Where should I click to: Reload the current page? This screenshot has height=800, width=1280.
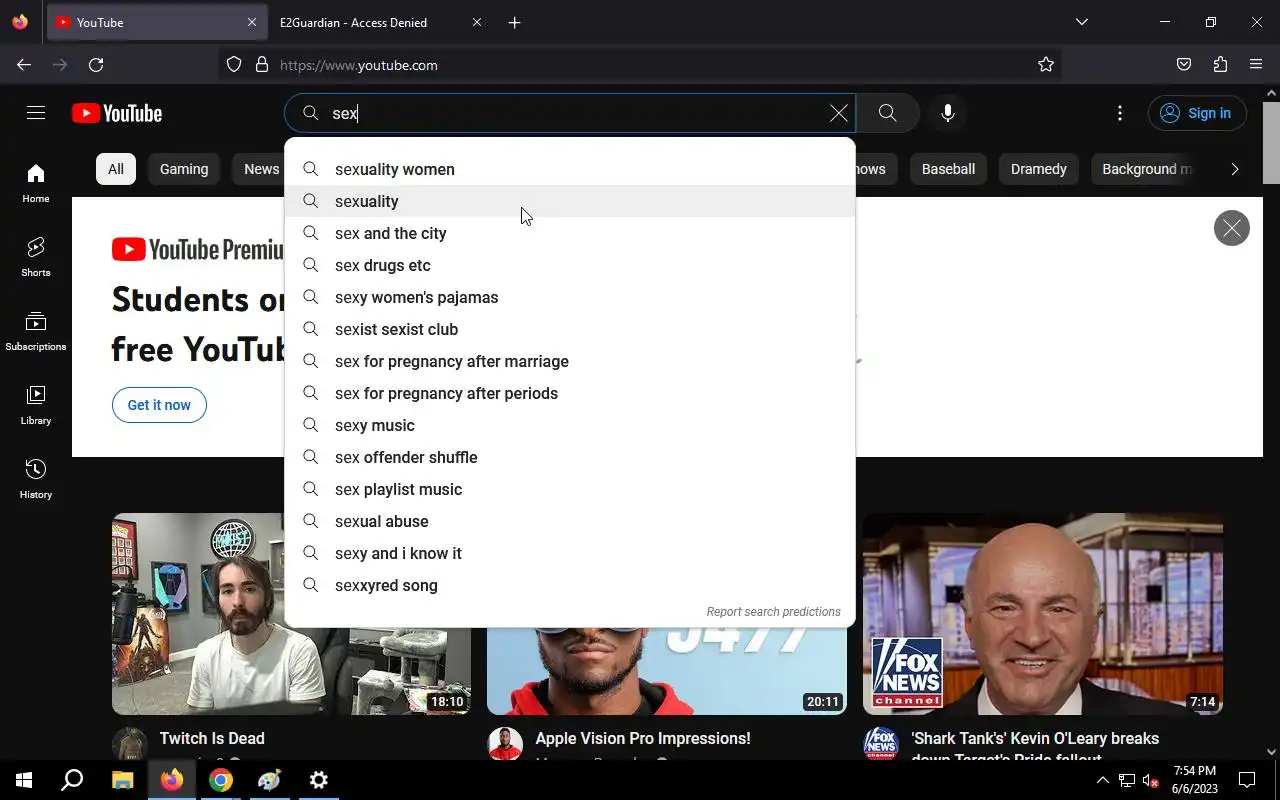point(96,65)
